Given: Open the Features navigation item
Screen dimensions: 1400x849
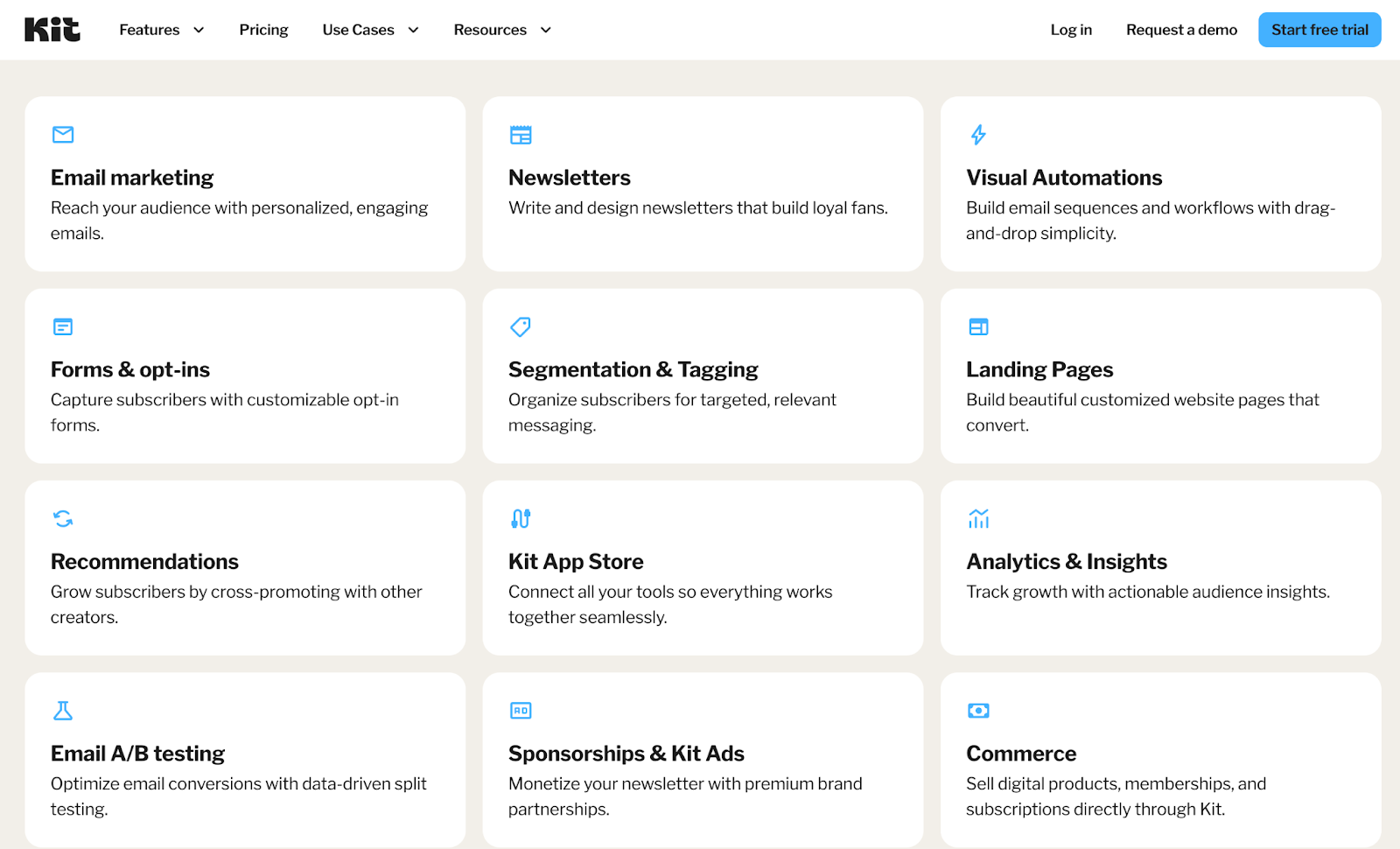Looking at the screenshot, I should (x=150, y=30).
